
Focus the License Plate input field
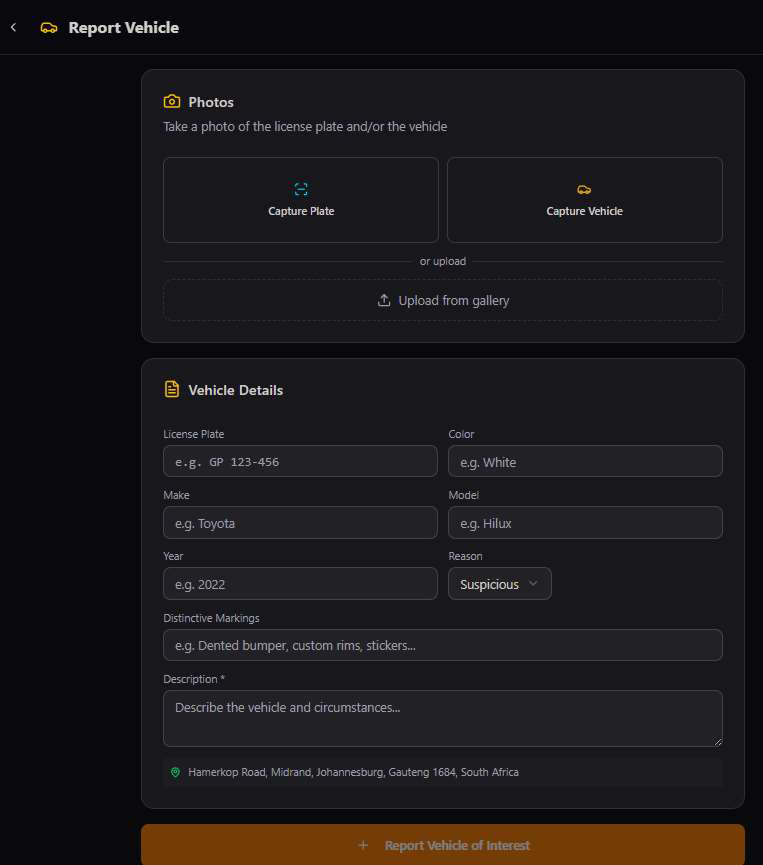(300, 461)
